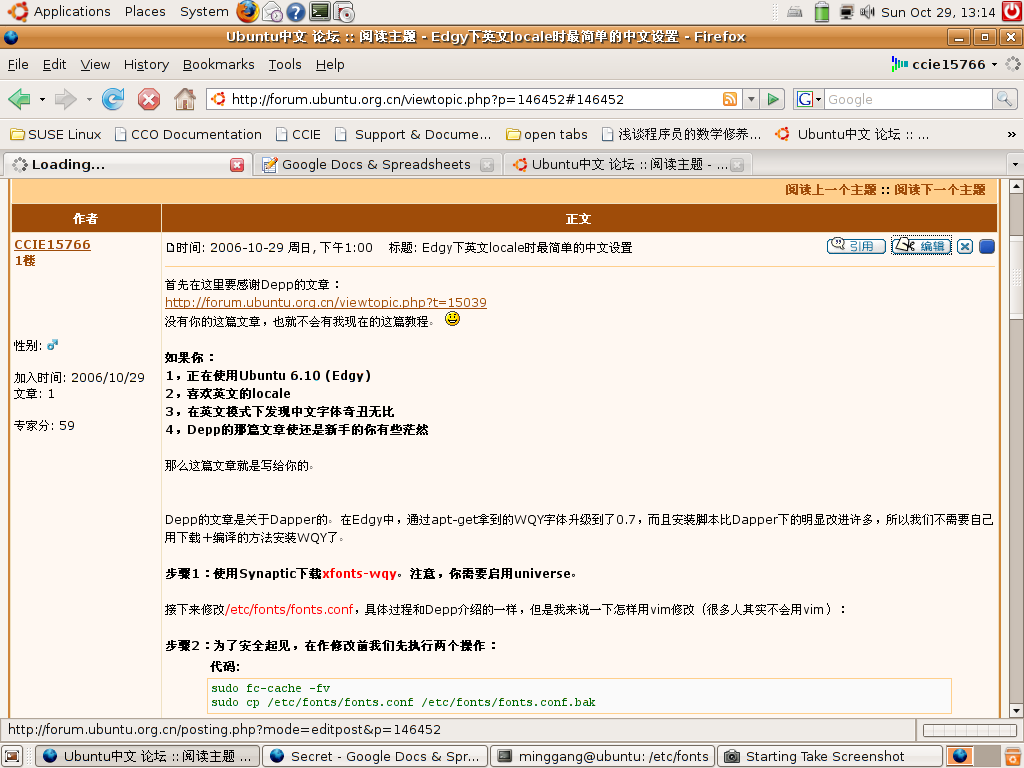Switch to minggang@ubuntu terminal in taskbar
Image resolution: width=1024 pixels, height=768 pixels.
click(x=603, y=756)
